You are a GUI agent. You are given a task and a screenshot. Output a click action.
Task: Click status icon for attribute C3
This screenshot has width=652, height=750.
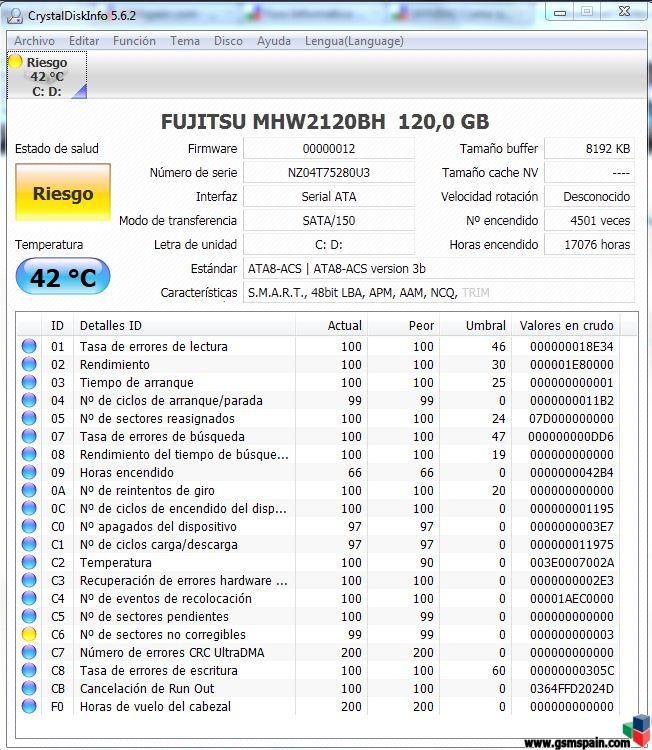click(29, 580)
